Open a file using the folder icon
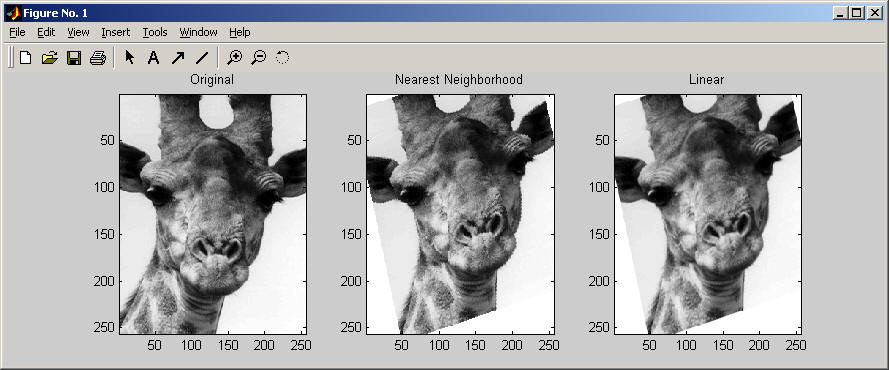The image size is (889, 370). point(50,57)
